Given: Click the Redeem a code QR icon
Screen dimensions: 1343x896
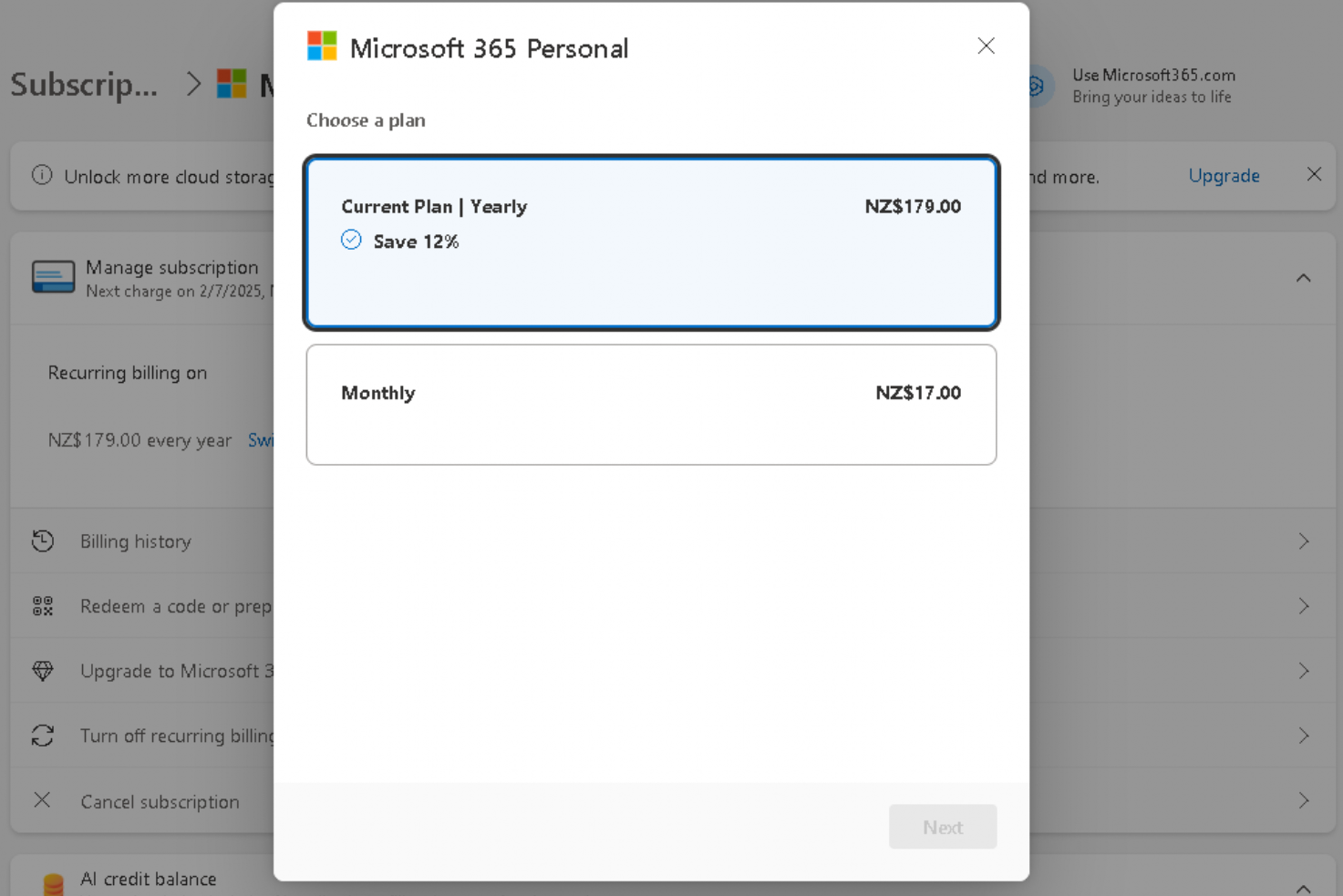Looking at the screenshot, I should [43, 606].
